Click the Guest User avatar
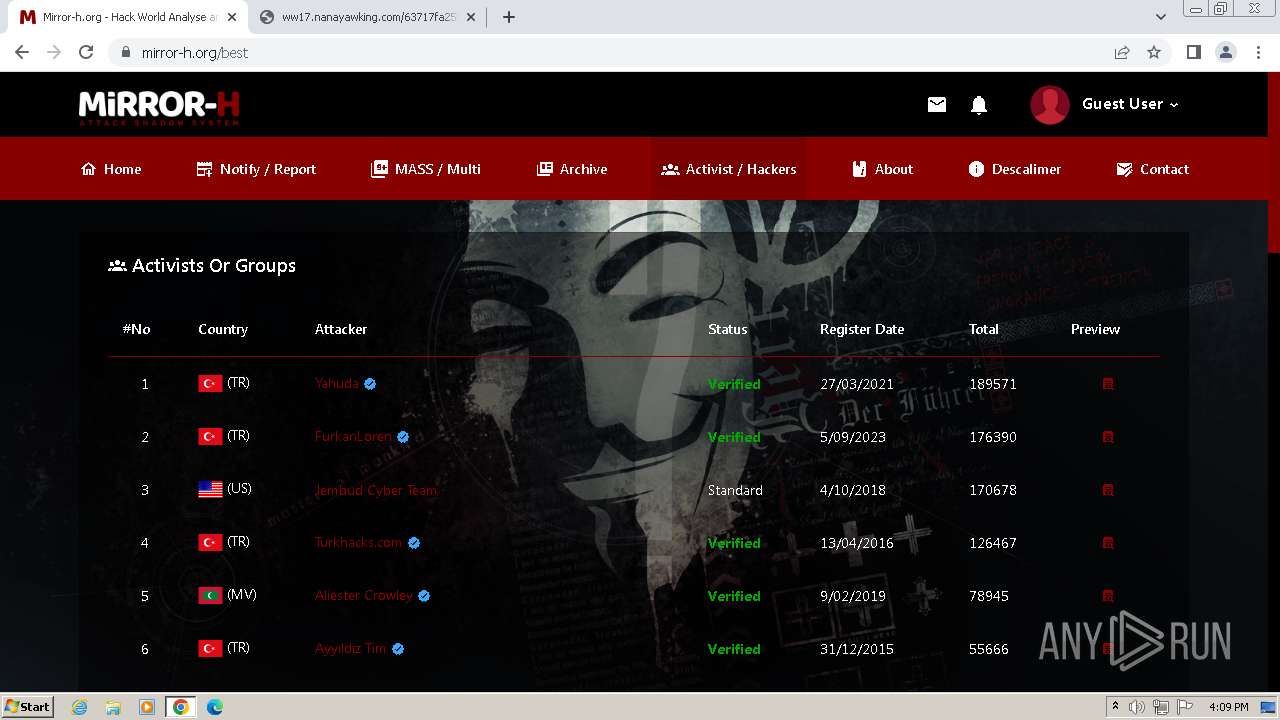Viewport: 1280px width, 720px height. coord(1050,105)
